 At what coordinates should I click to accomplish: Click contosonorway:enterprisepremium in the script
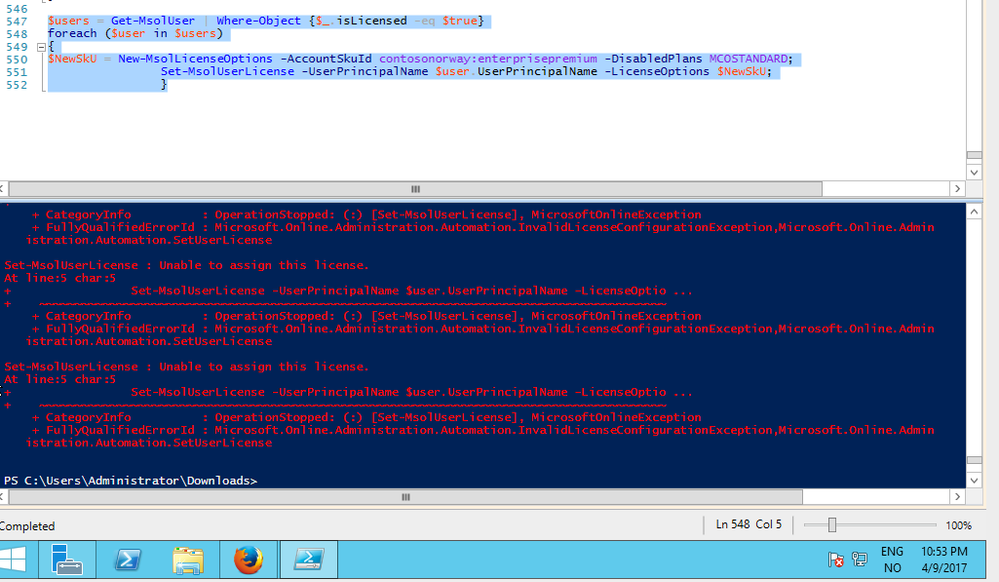(x=488, y=59)
